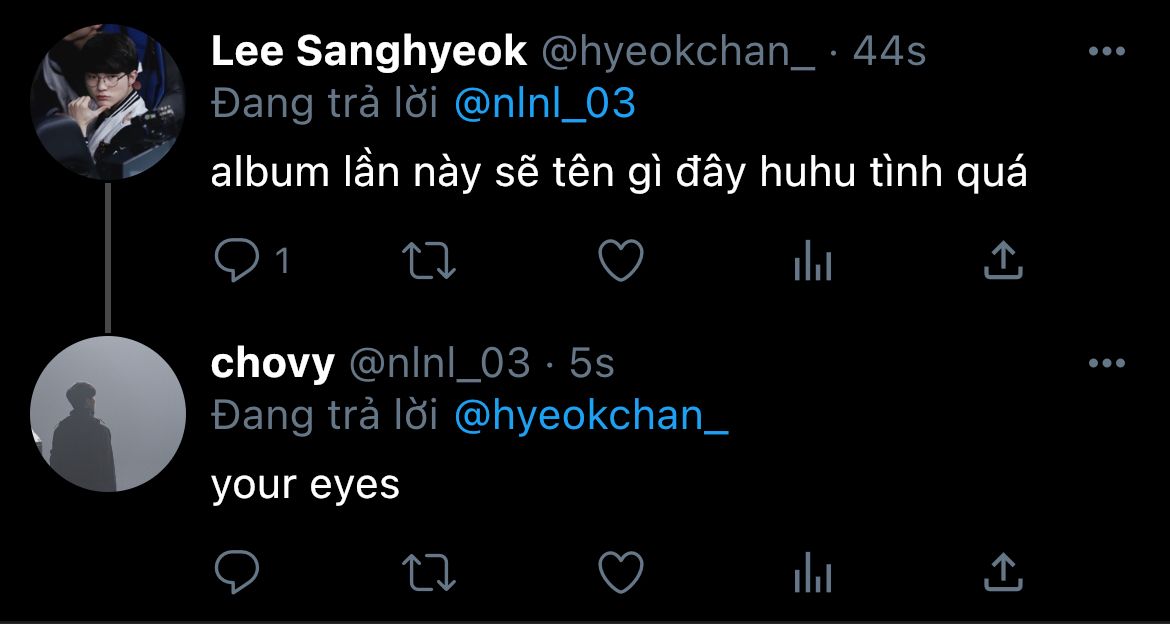1170x624 pixels.
Task: Open more options for chovy's reply
Action: pyautogui.click(x=1106, y=363)
